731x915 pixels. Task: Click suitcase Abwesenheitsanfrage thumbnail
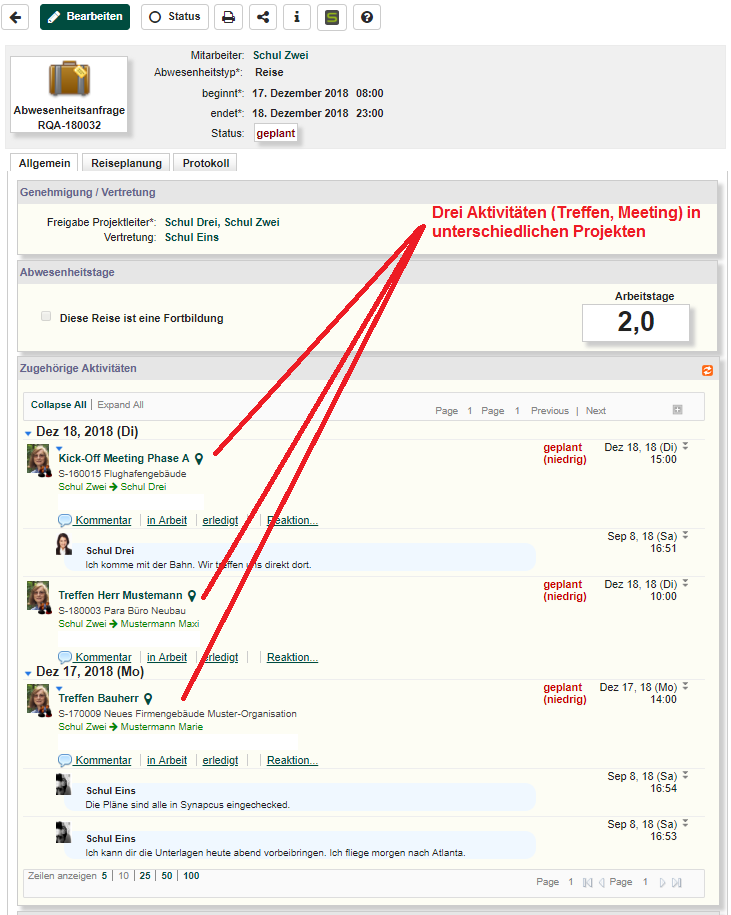(69, 95)
